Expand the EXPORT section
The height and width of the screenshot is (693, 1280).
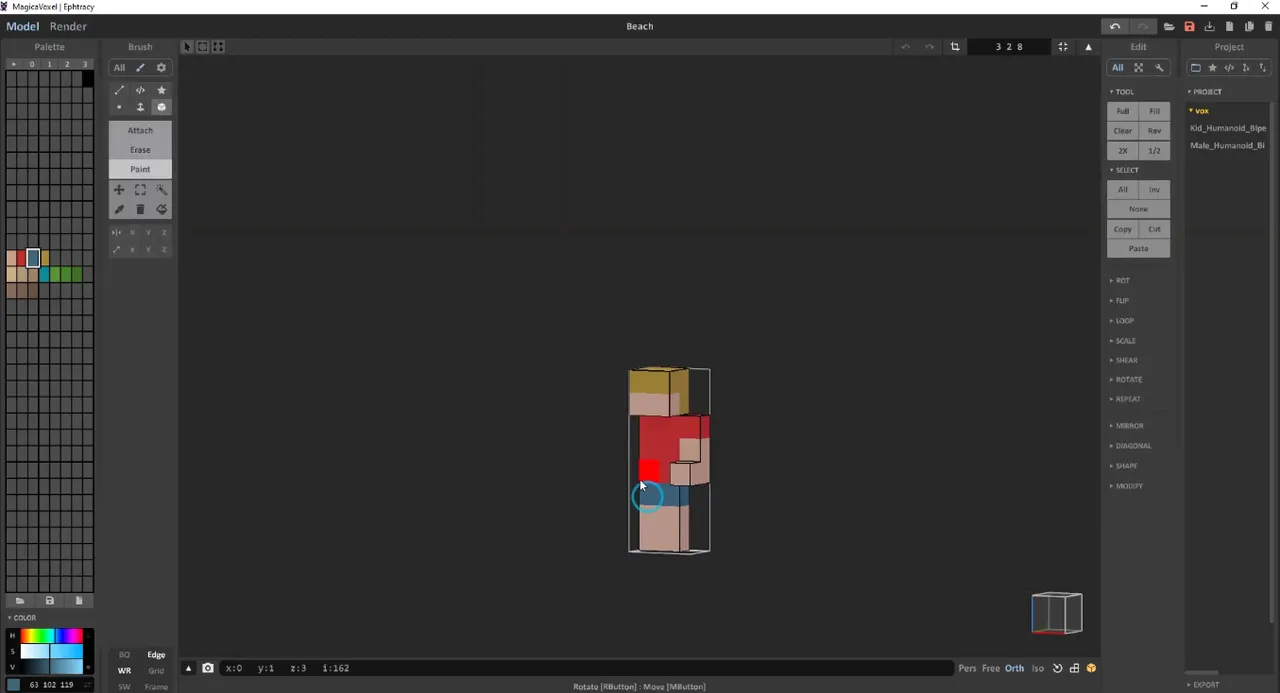[x=1204, y=685]
